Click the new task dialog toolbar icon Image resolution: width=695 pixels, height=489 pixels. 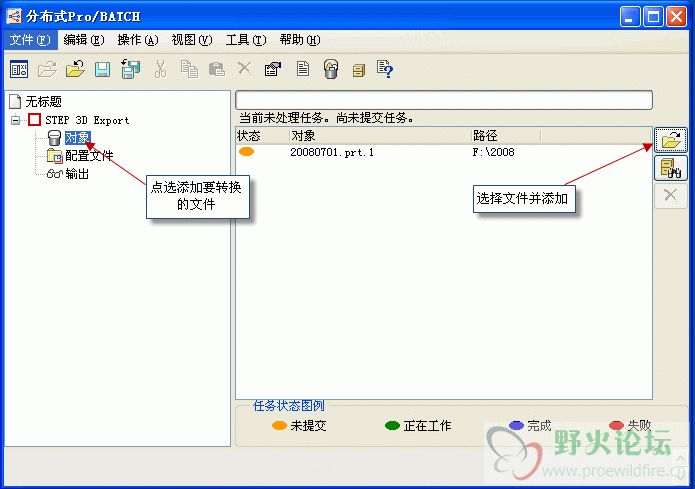tap(19, 69)
